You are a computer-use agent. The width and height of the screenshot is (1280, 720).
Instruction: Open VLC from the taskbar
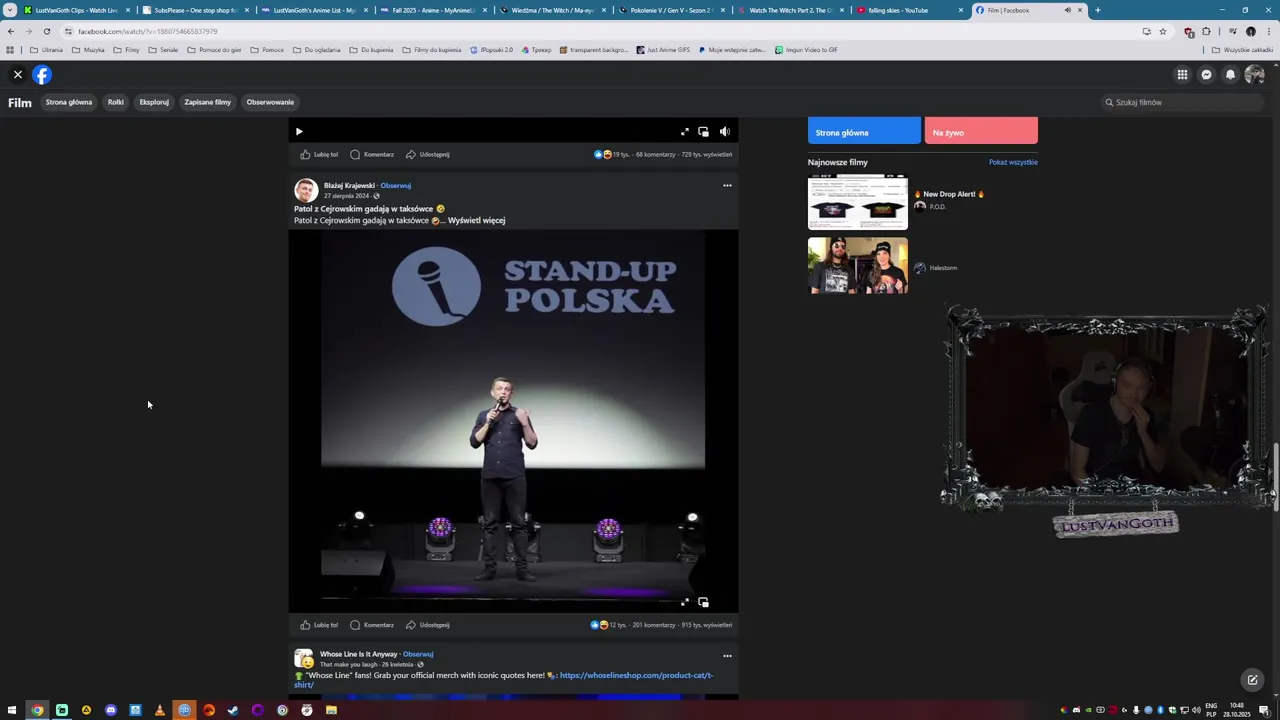point(160,710)
